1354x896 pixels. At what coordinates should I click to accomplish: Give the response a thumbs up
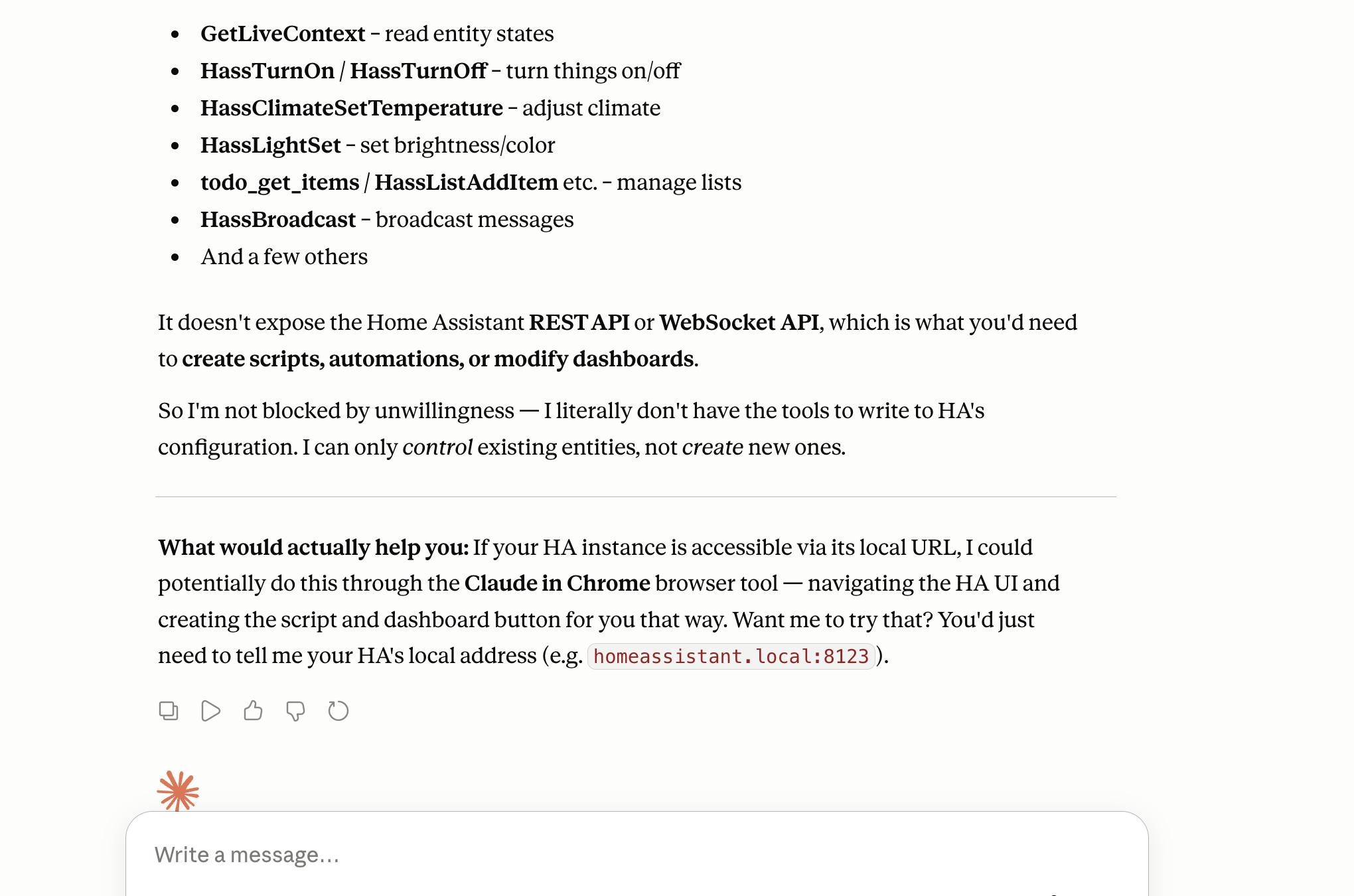(253, 711)
